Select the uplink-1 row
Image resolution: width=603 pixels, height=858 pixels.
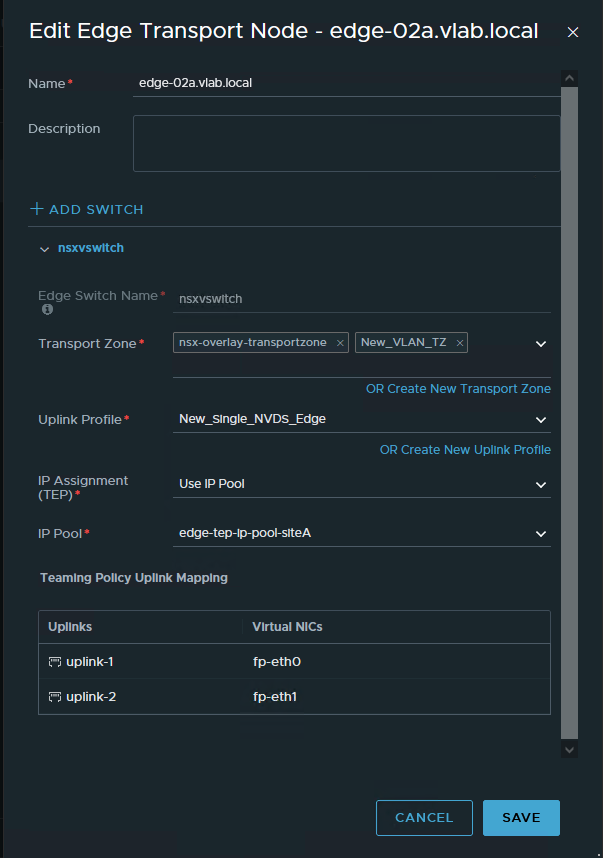(140, 661)
